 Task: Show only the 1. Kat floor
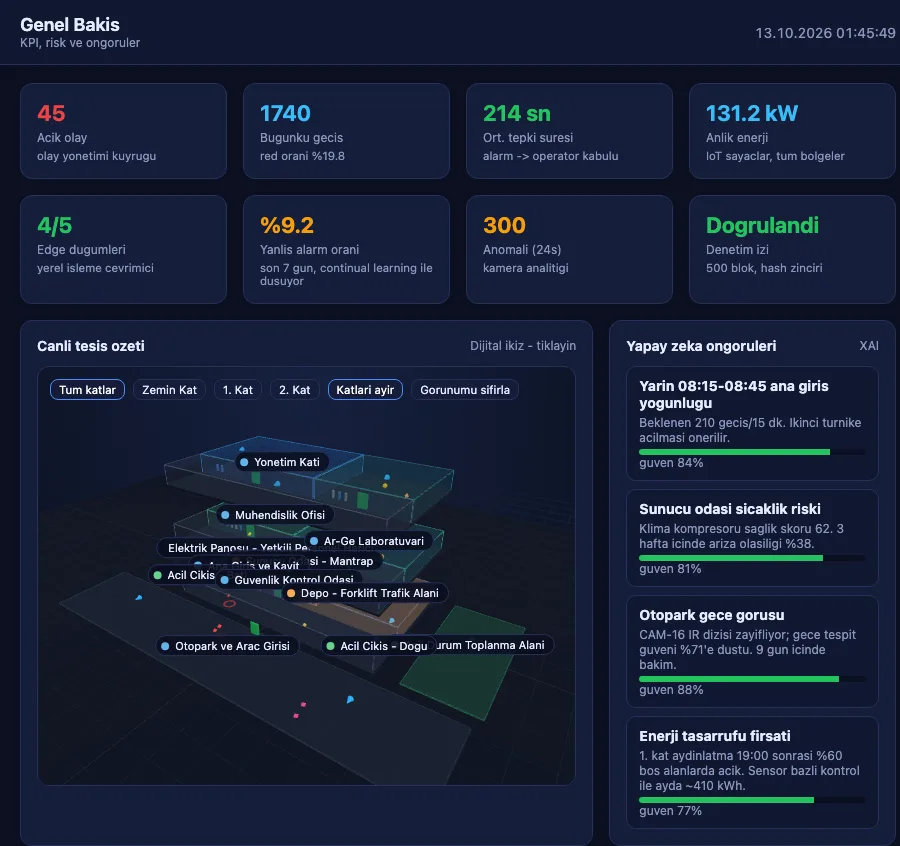coord(238,390)
